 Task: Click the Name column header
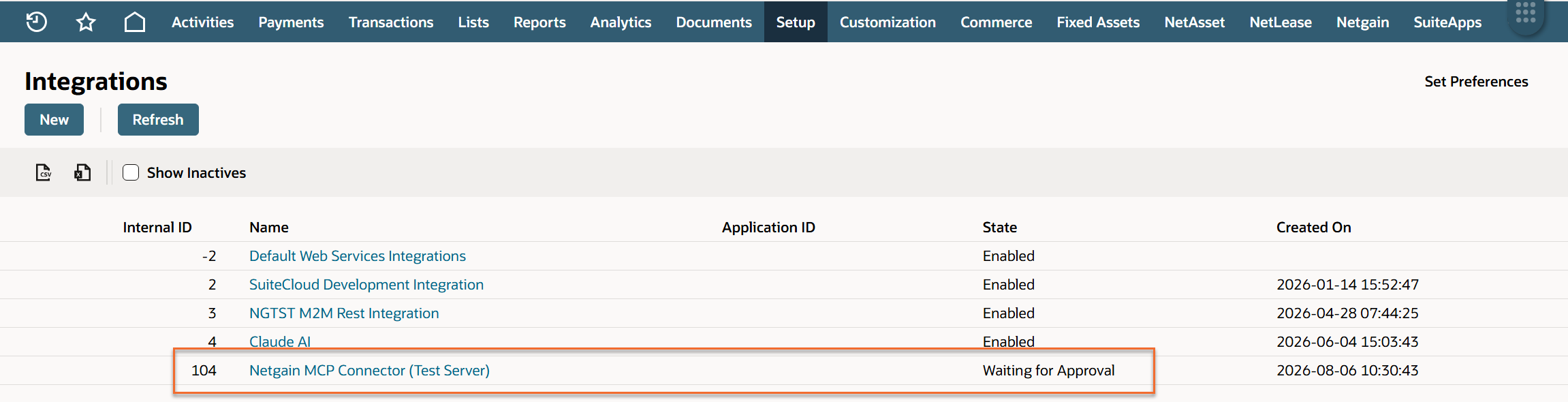(269, 227)
